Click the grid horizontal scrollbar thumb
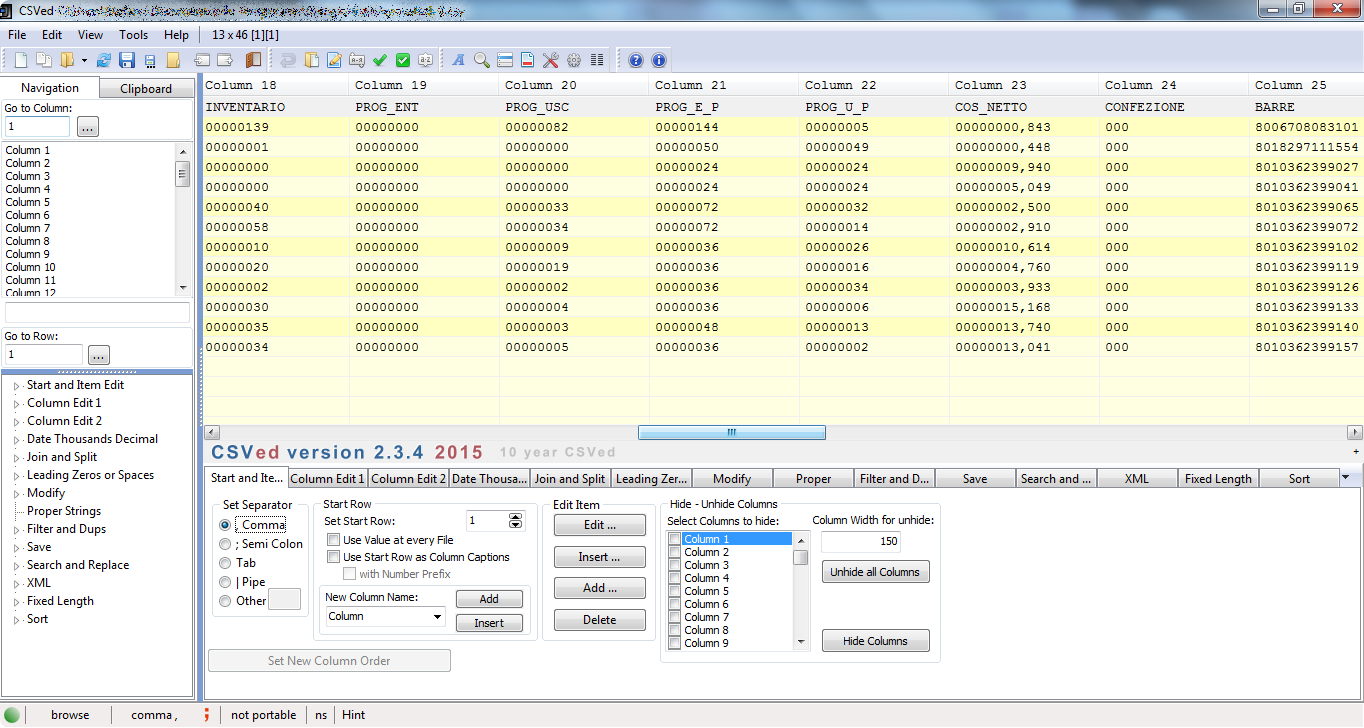This screenshot has height=728, width=1364. point(732,433)
